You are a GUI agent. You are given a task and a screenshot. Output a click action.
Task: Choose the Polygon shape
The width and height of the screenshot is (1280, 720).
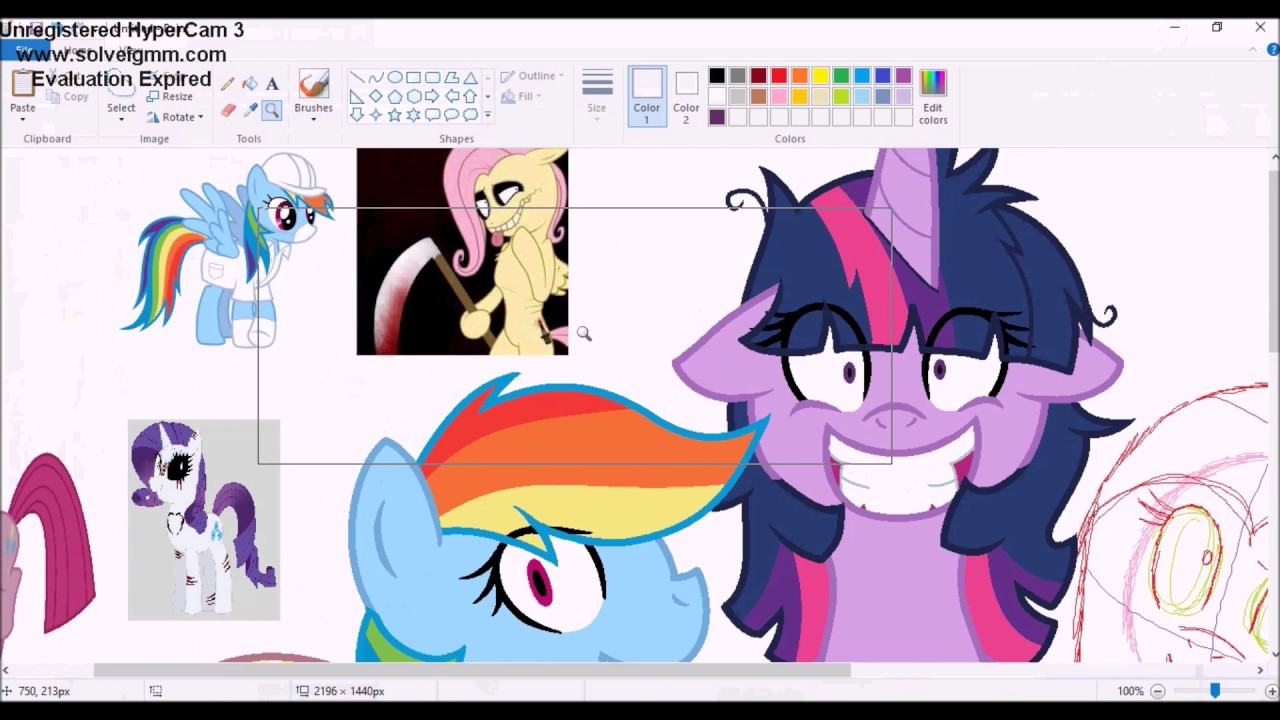click(x=451, y=78)
